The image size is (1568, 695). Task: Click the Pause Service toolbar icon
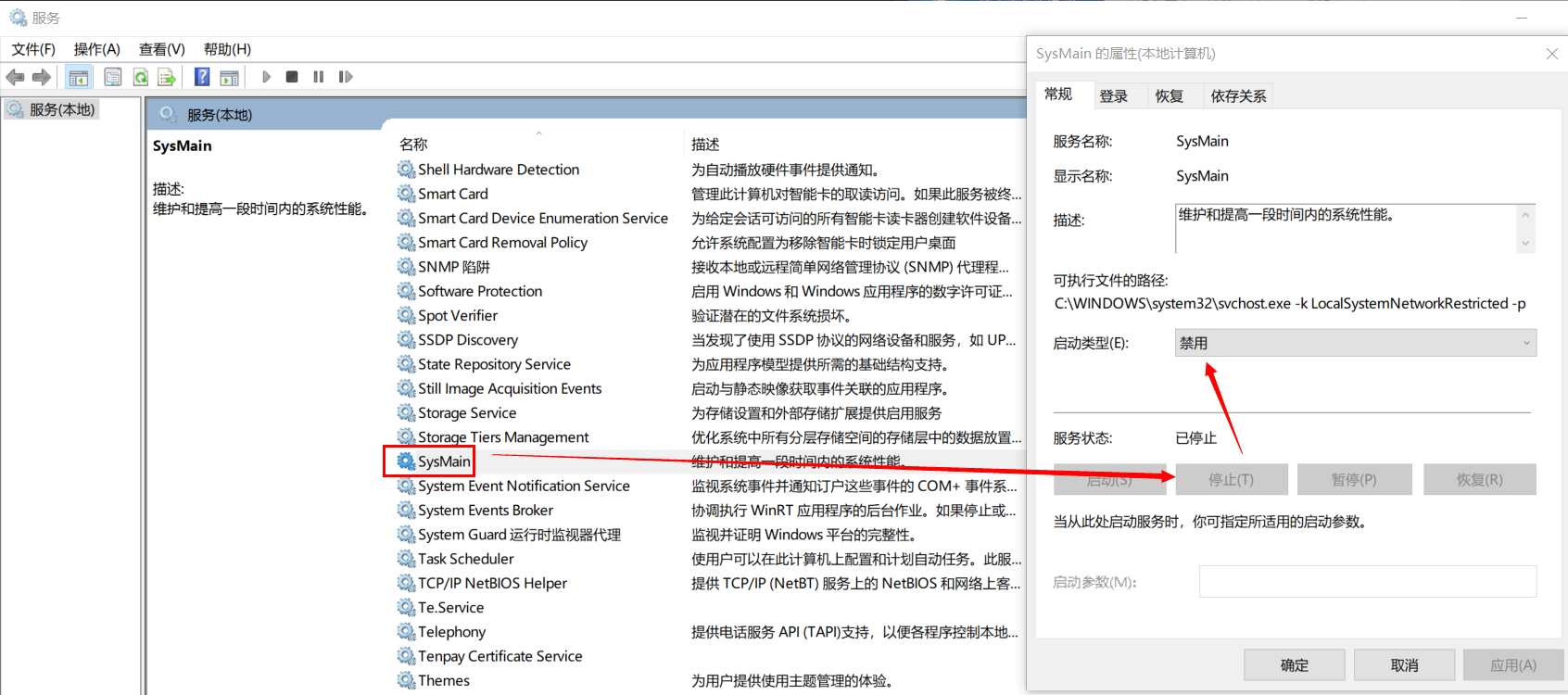pyautogui.click(x=319, y=77)
